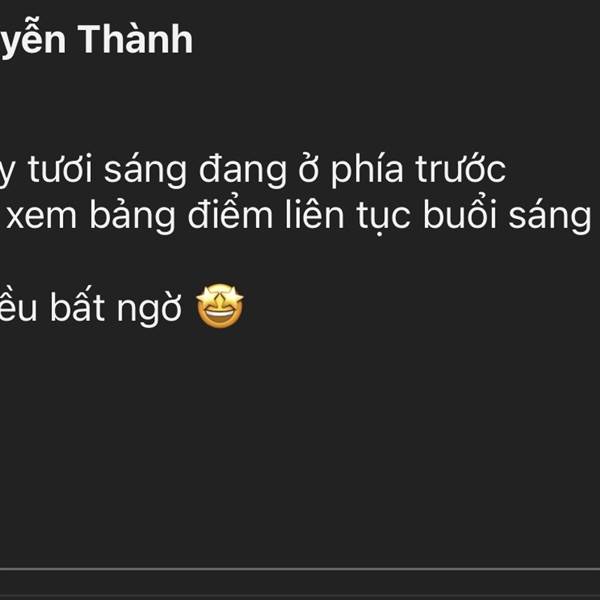Click the word 'bất' in the last line
The height and width of the screenshot is (600, 600).
77,305
